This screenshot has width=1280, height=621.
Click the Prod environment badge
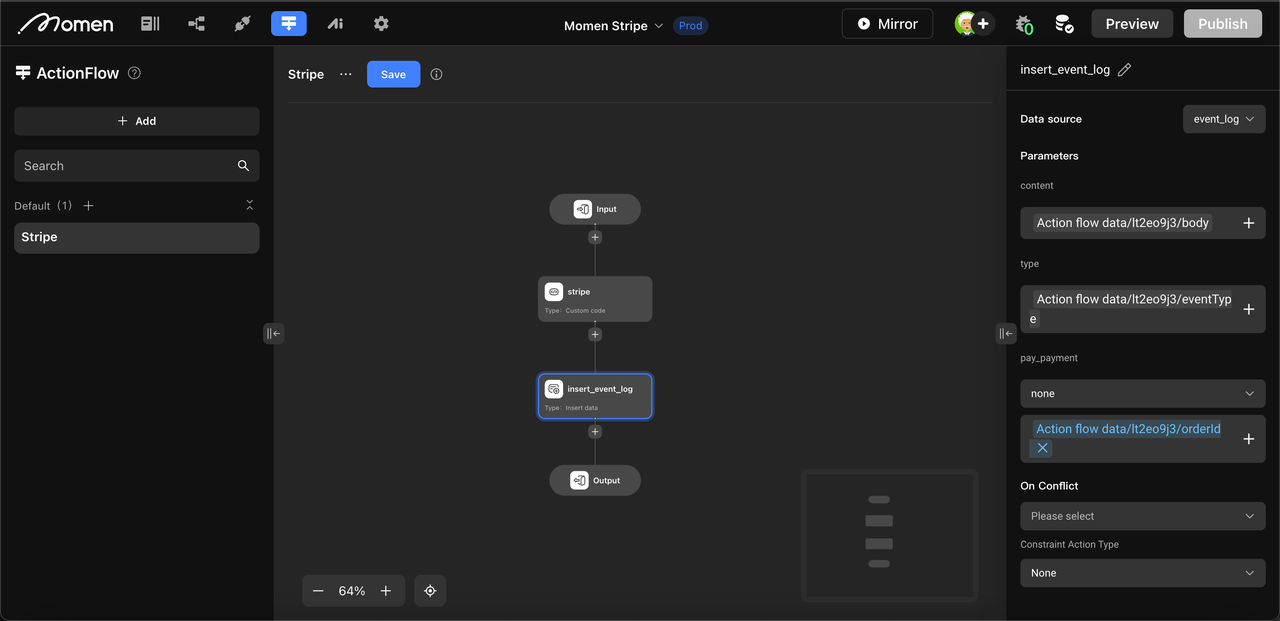click(690, 25)
